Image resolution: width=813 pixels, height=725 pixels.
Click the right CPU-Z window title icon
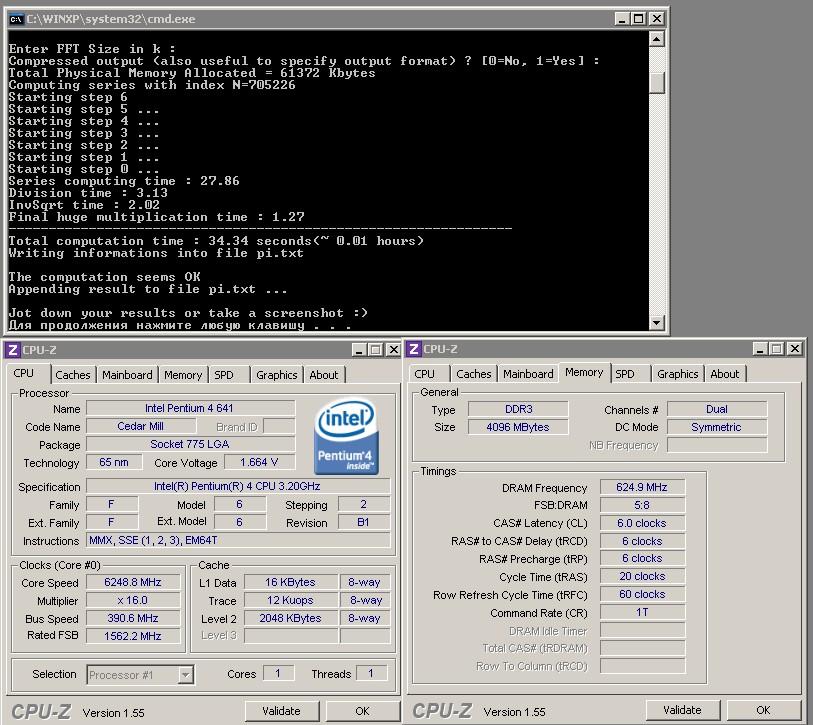point(413,349)
